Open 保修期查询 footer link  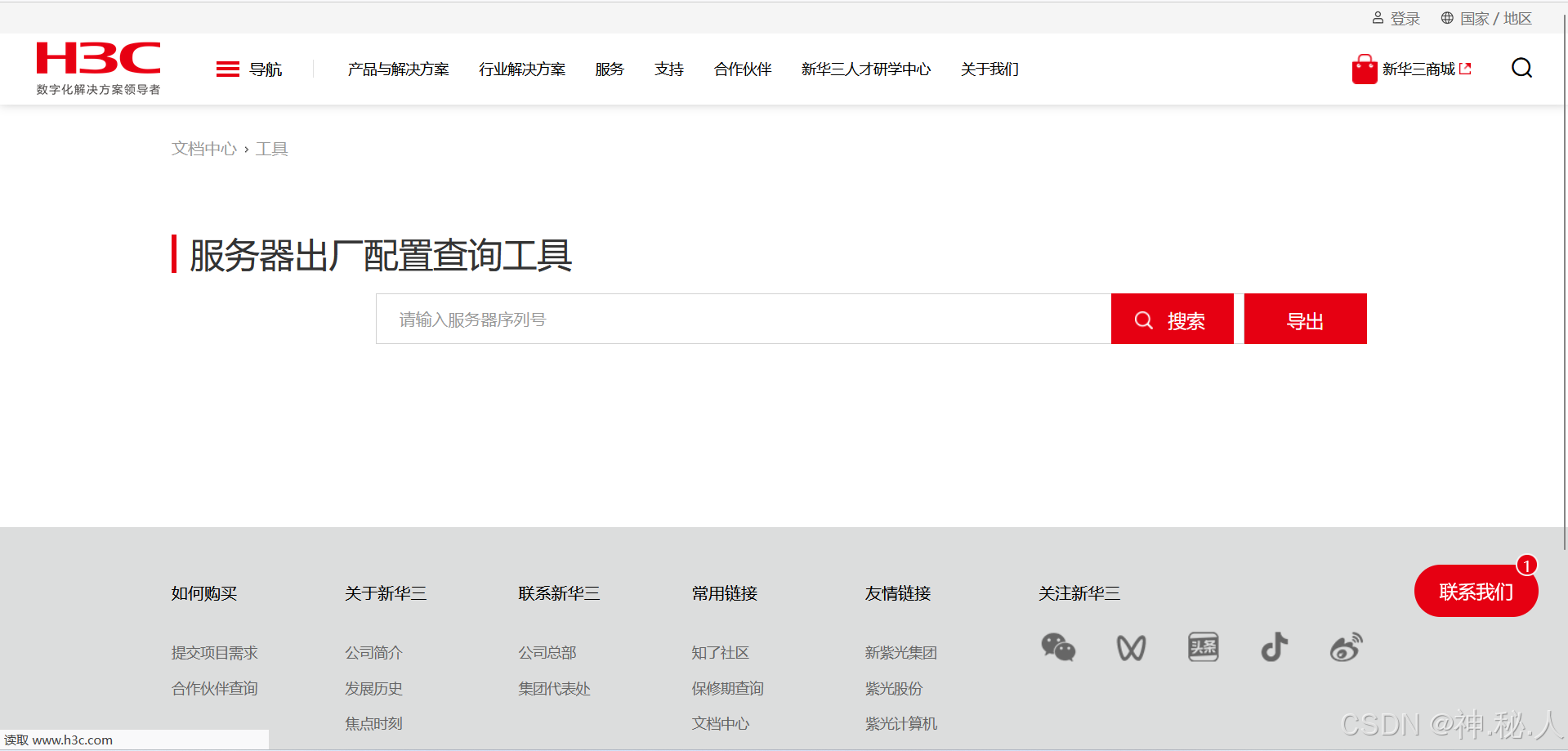point(727,689)
